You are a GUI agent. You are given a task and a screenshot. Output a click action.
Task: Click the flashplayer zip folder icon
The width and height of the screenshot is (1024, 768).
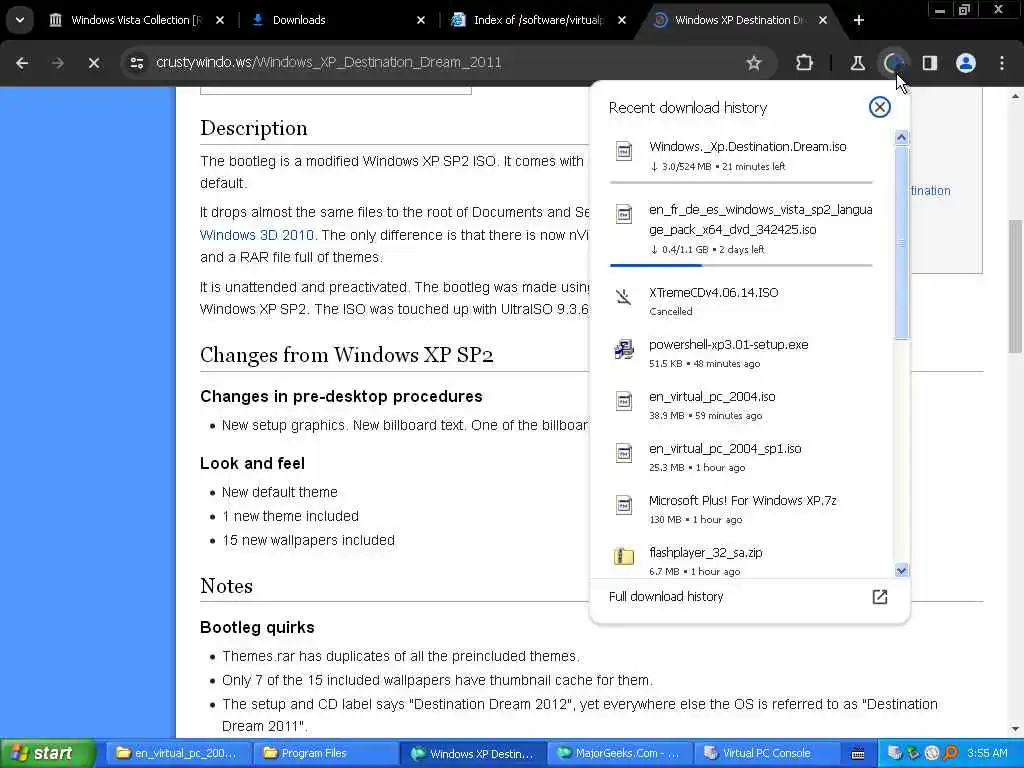click(624, 556)
